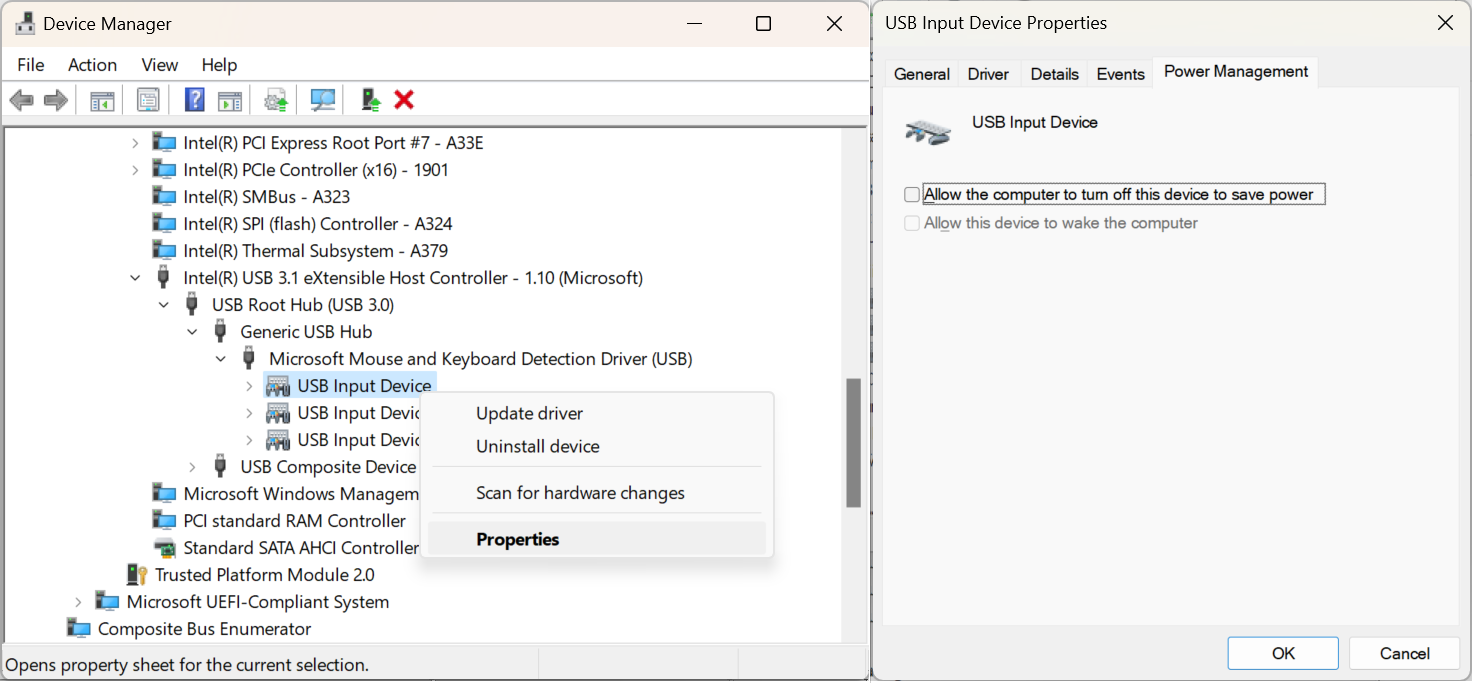Click USB plug icon beside Generic USB Hub

(221, 332)
